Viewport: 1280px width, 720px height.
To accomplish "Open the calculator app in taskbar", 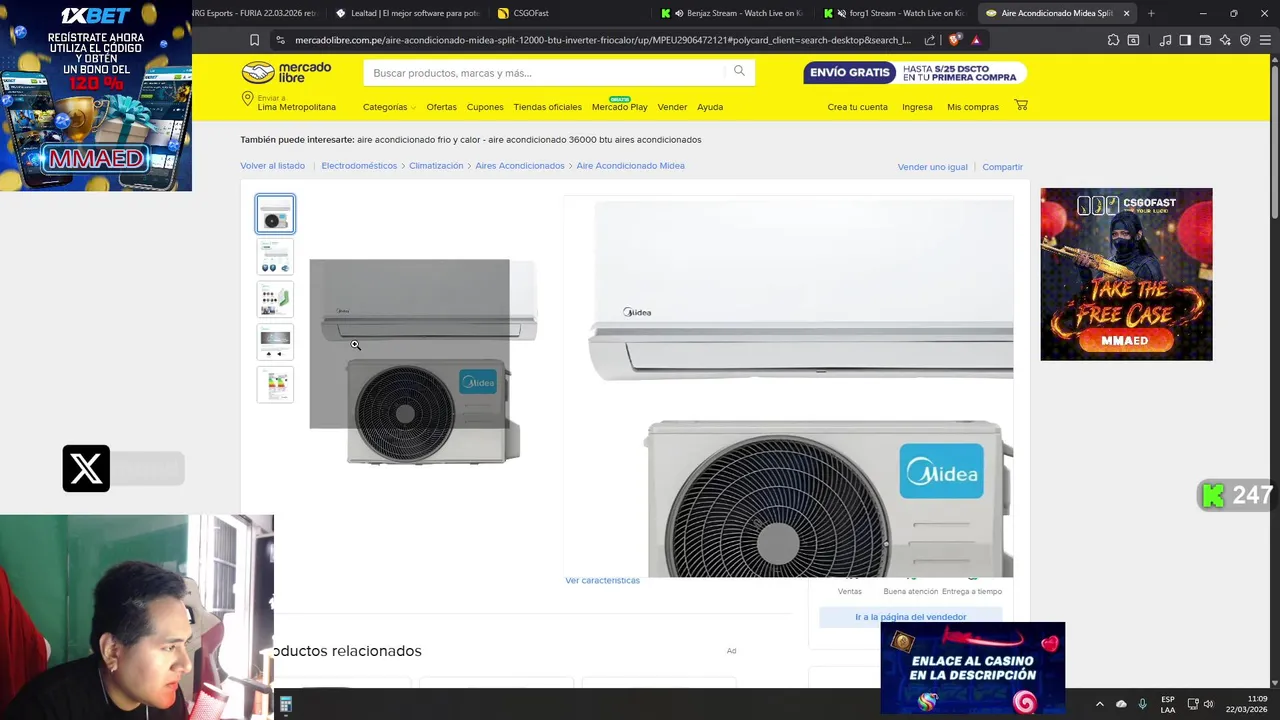I will coord(285,705).
